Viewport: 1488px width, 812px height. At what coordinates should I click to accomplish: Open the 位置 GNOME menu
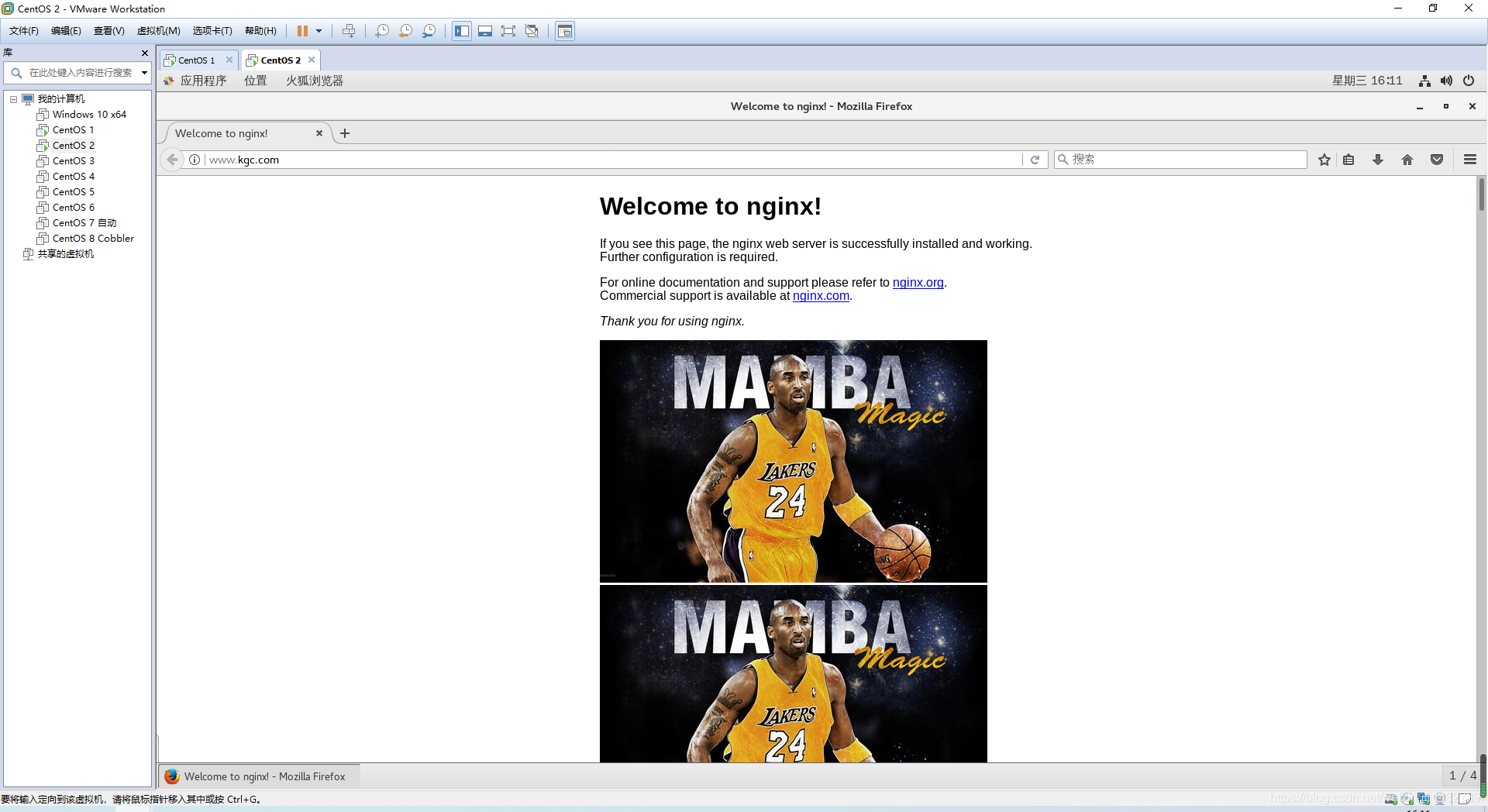click(x=256, y=81)
